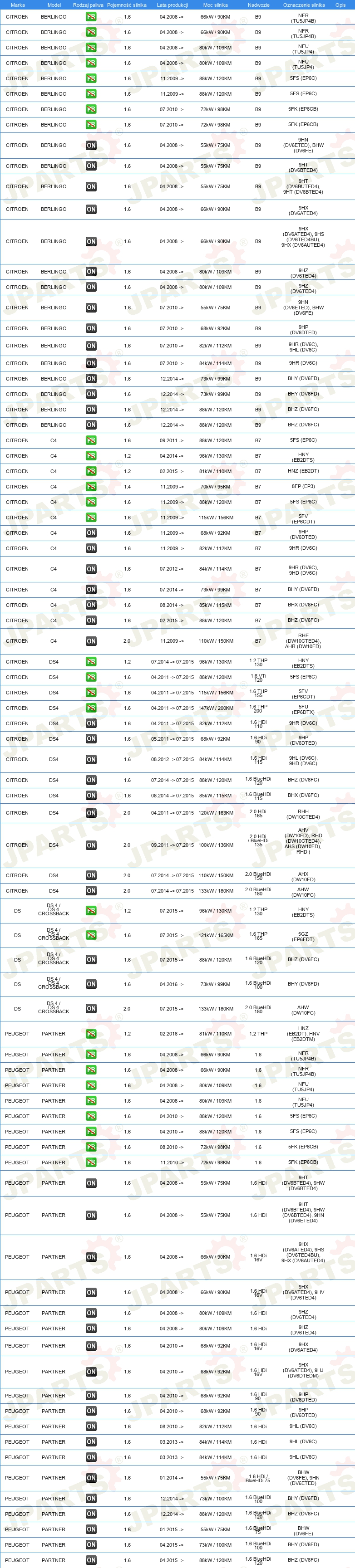Click the PB icon in DS4 1.6 THP 200 row
The height and width of the screenshot is (1568, 355).
point(91,708)
